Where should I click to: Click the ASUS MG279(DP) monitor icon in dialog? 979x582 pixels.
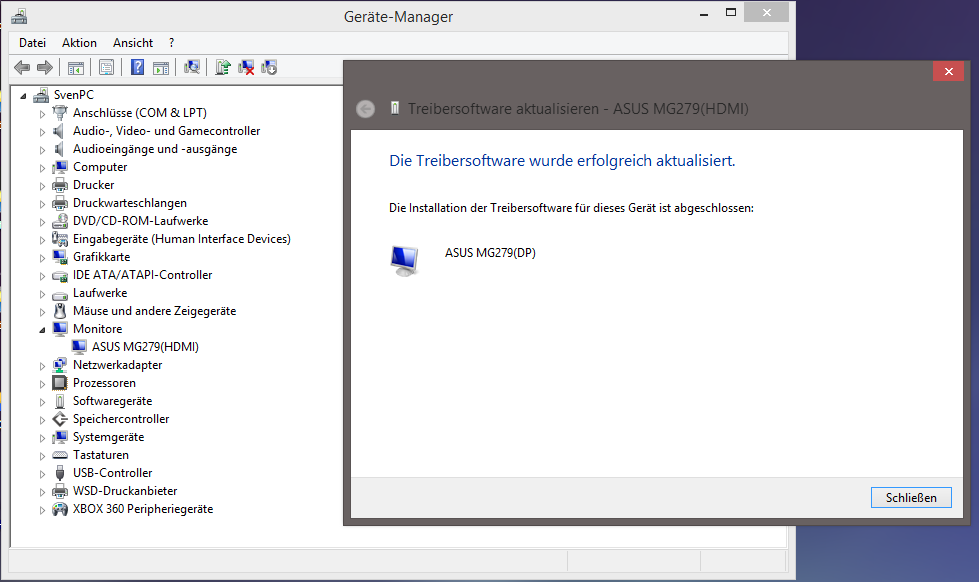(x=404, y=260)
